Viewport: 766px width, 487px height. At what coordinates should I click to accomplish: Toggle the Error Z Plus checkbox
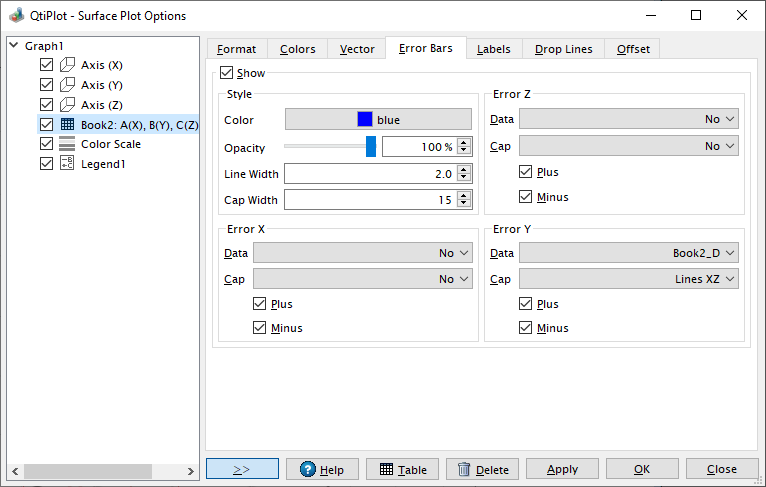point(526,172)
